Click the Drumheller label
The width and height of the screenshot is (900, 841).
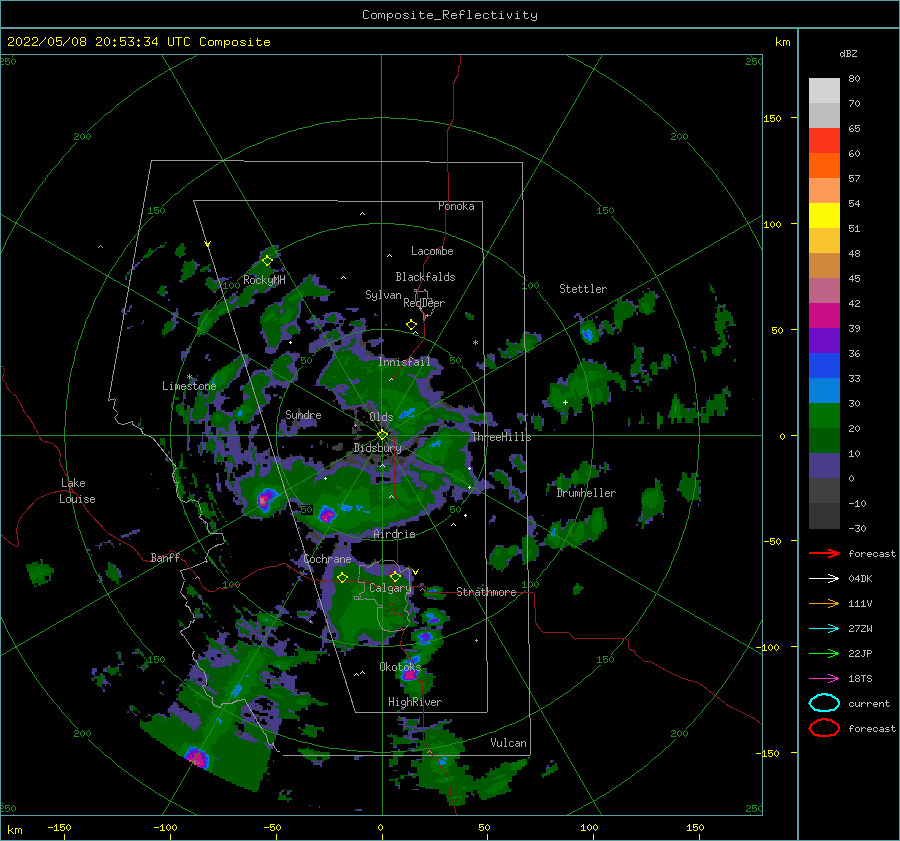[586, 493]
